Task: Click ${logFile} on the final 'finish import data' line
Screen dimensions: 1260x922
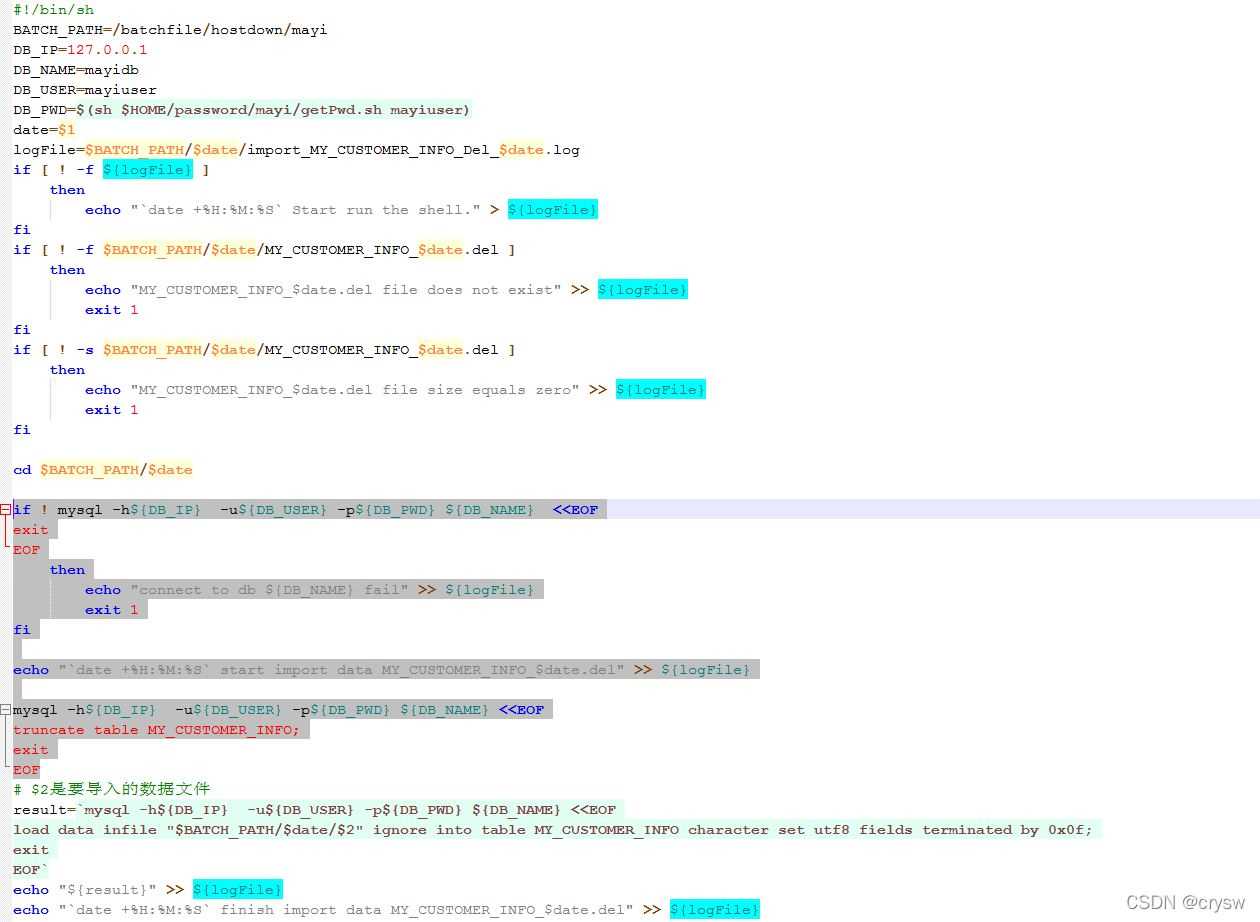Action: click(x=714, y=909)
